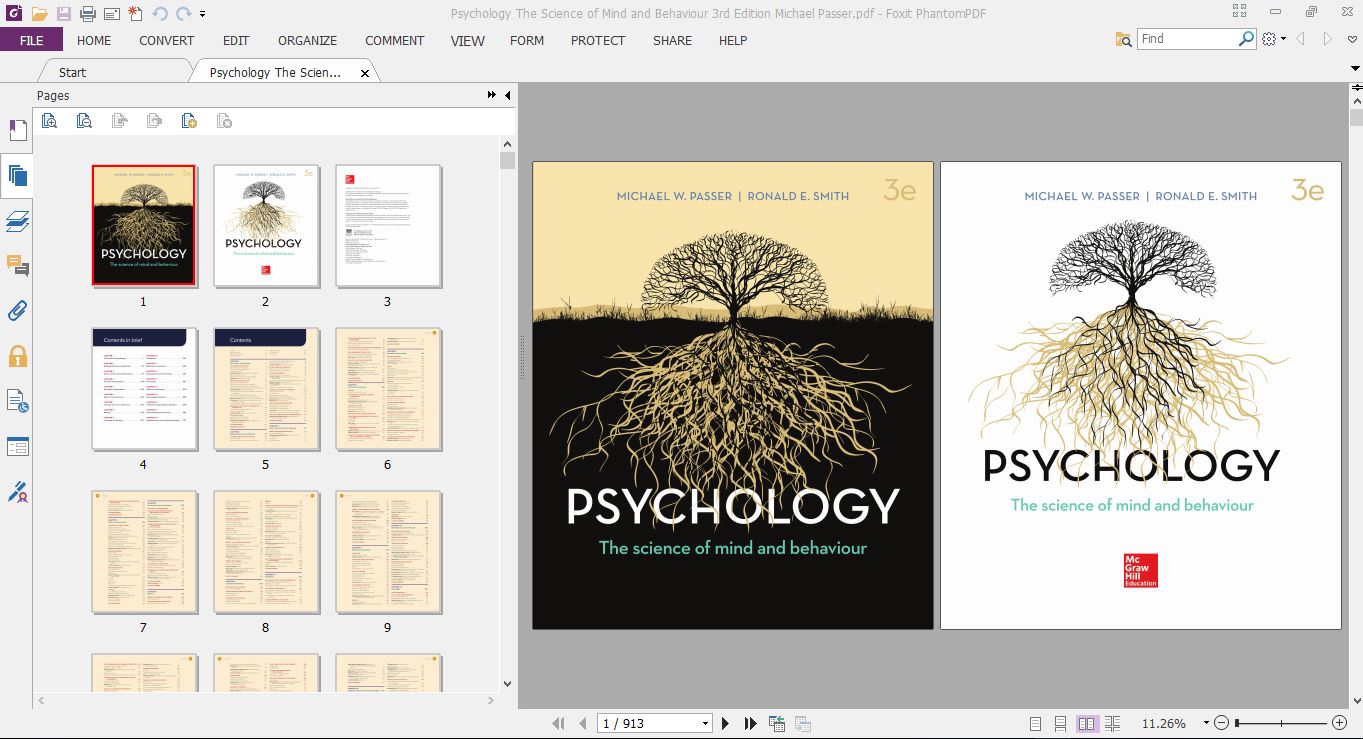This screenshot has height=739, width=1363.
Task: Open the zoom percentage dropdown arrow
Action: [1206, 723]
